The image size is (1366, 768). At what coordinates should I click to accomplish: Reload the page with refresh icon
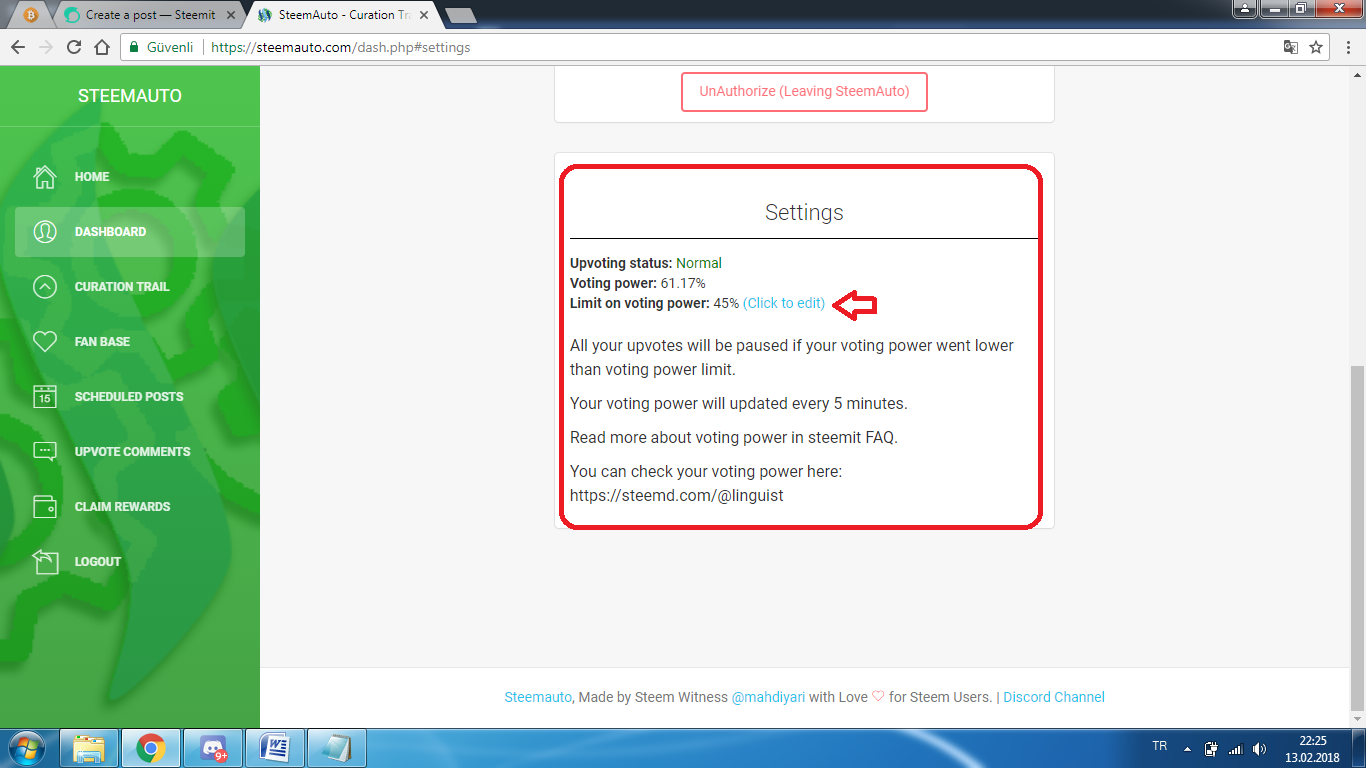(74, 47)
